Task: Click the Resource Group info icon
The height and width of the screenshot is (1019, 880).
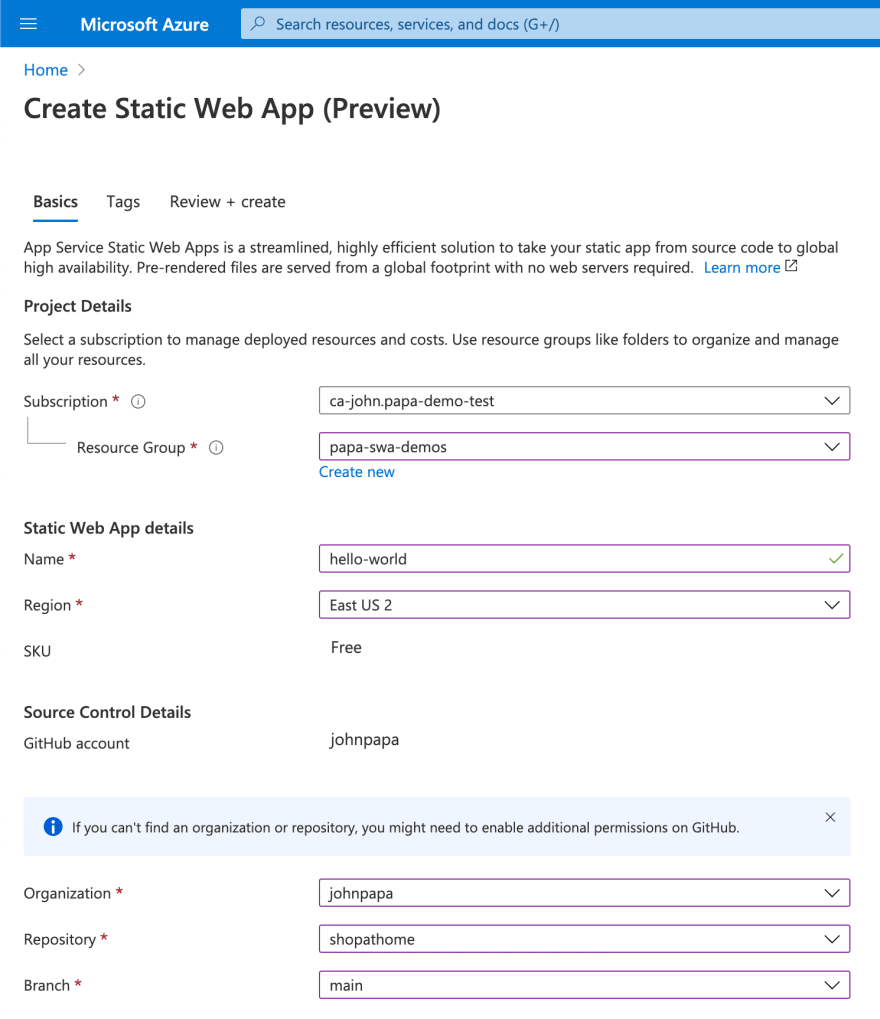Action: (x=216, y=448)
